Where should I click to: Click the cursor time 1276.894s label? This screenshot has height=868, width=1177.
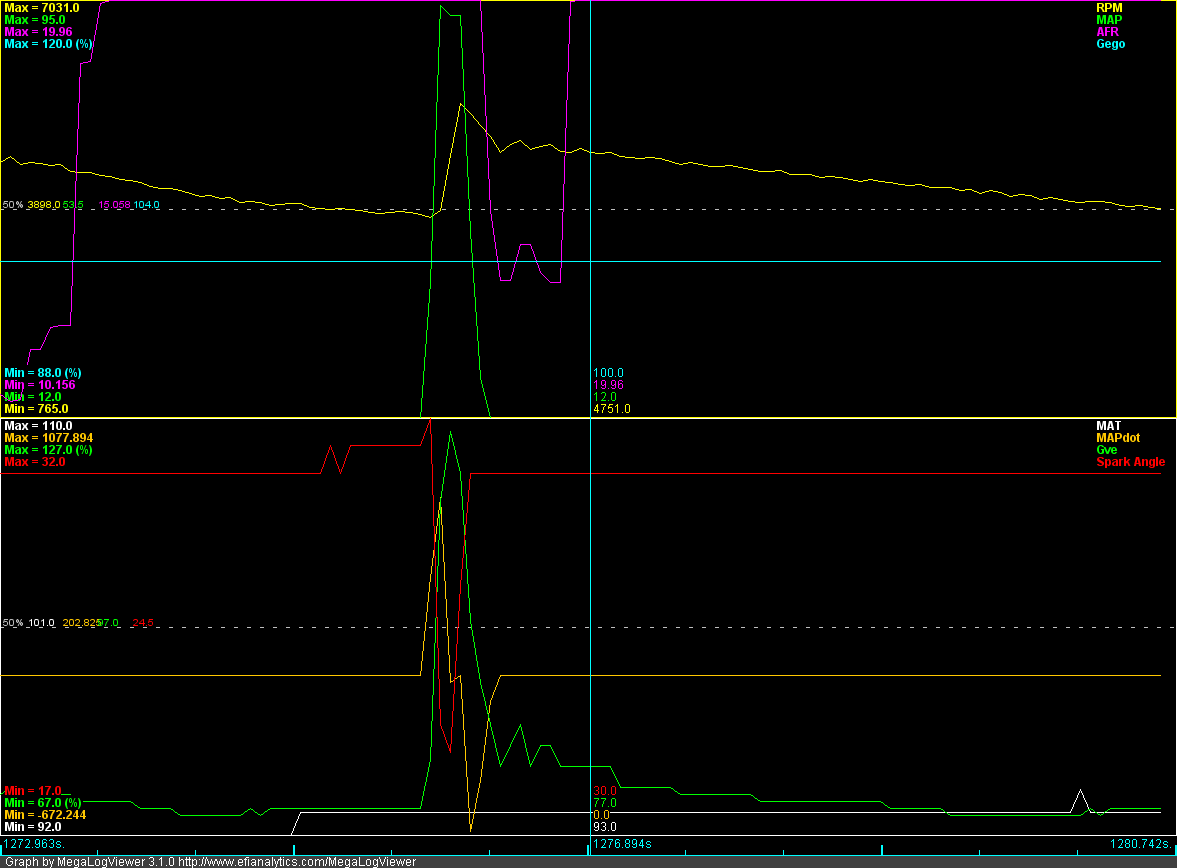(622, 845)
